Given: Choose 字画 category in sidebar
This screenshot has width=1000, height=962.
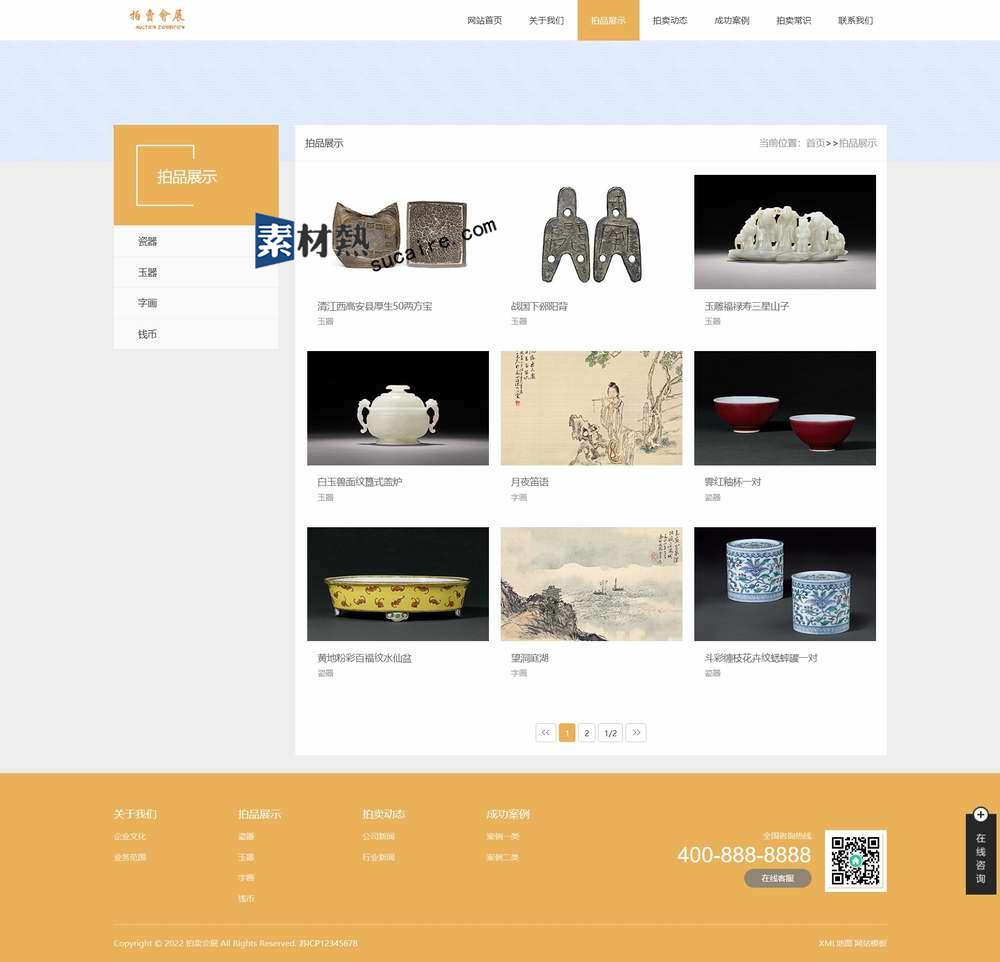Looking at the screenshot, I should (x=148, y=303).
